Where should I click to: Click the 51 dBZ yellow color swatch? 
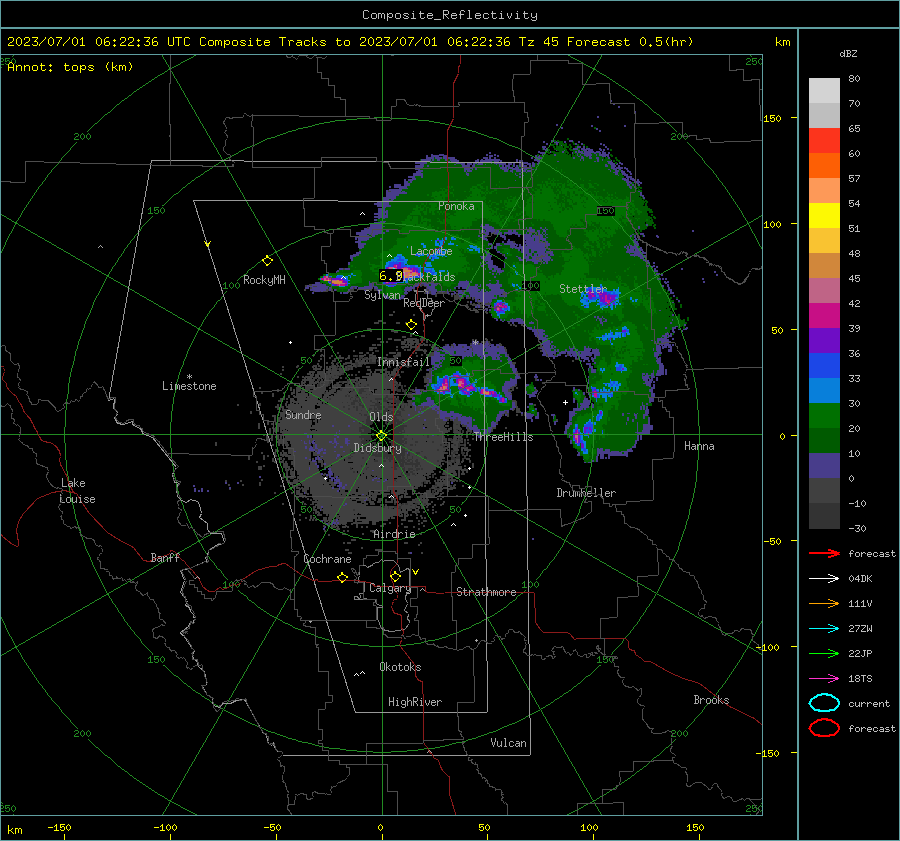[824, 216]
